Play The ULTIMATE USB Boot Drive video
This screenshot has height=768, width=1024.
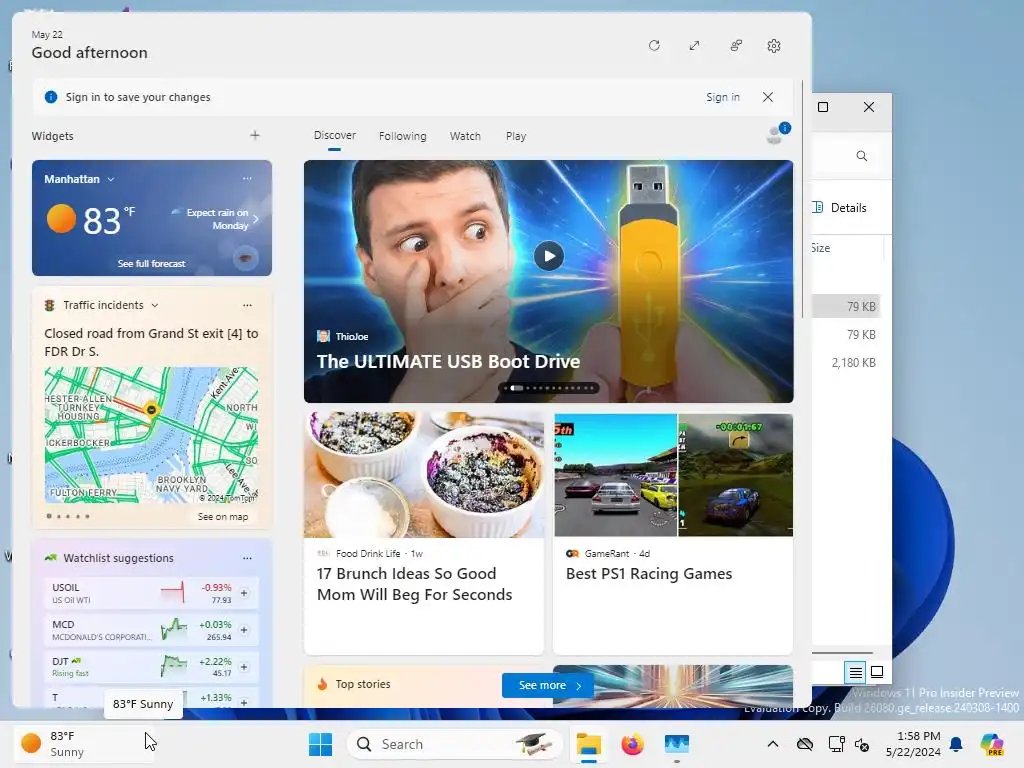[549, 256]
